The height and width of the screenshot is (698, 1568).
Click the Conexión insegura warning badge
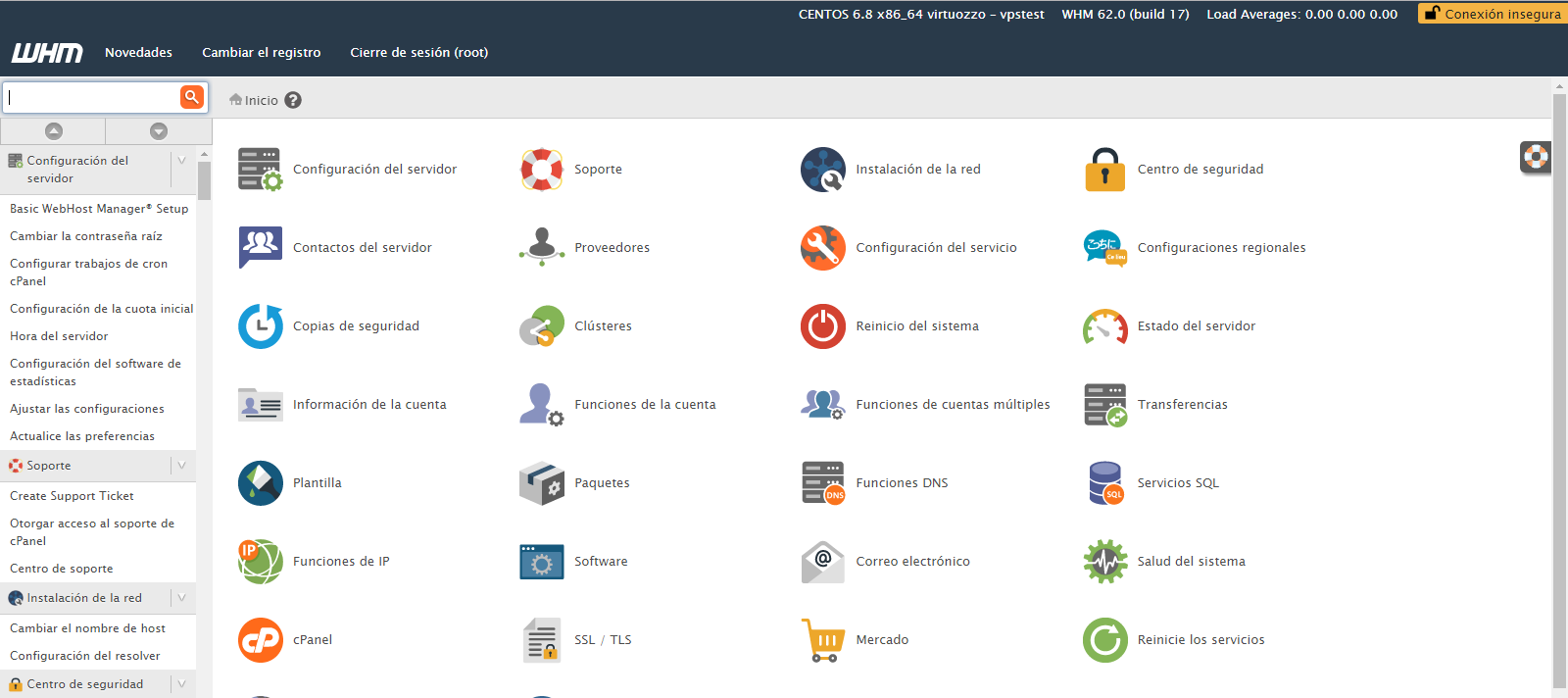pos(1493,14)
